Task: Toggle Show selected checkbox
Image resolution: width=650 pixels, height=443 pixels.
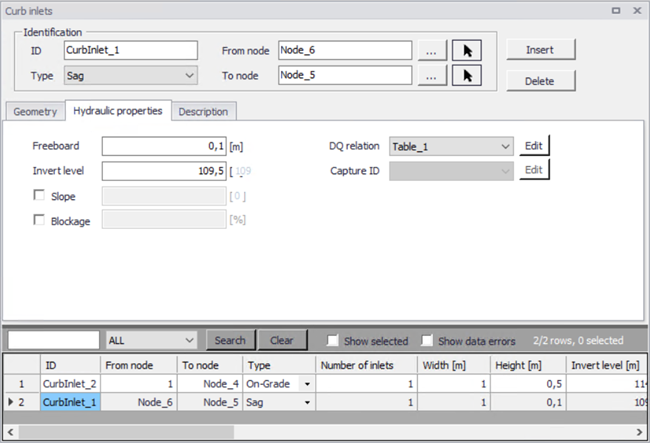Action: click(x=332, y=341)
